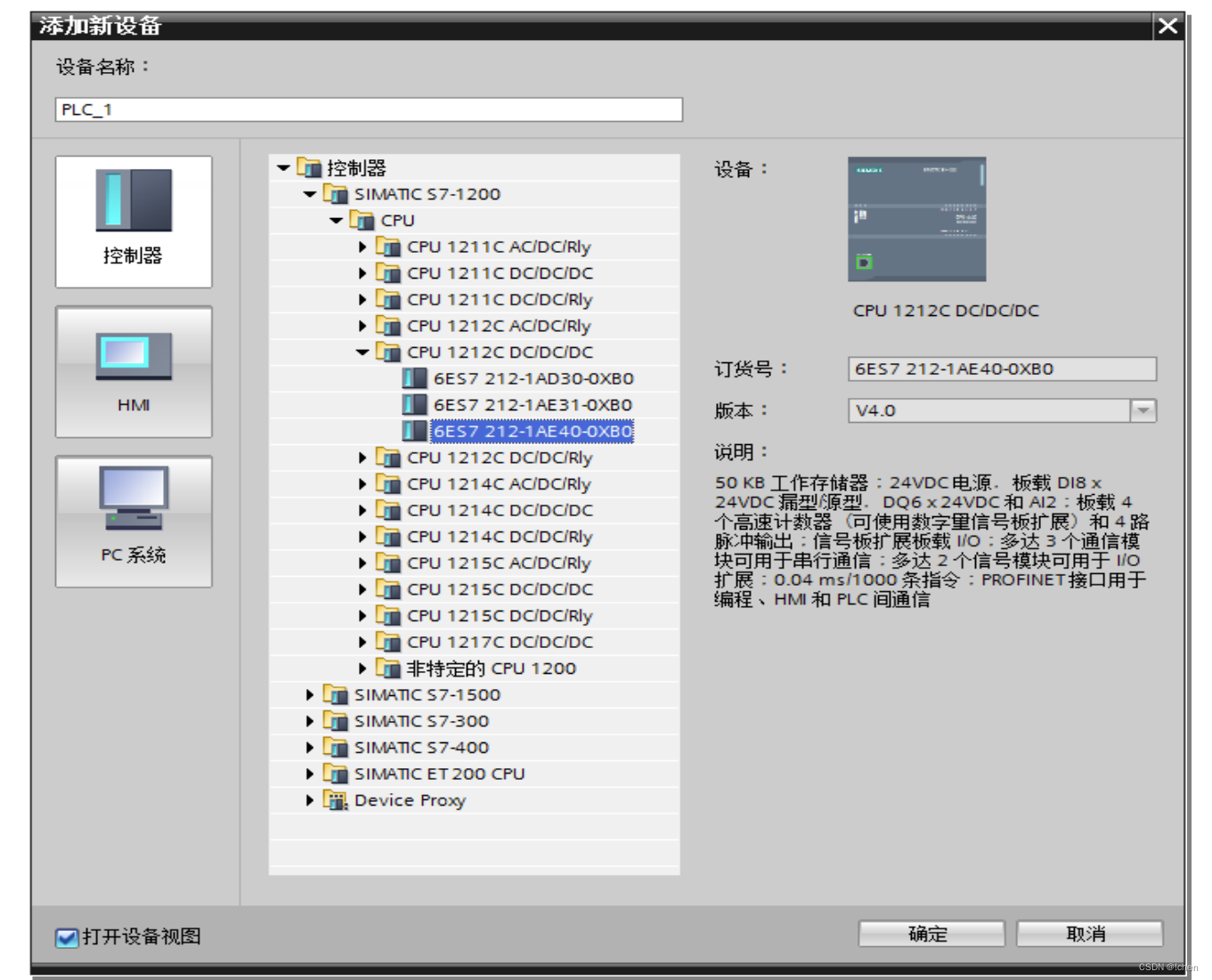Select the HMI device category button

(134, 372)
